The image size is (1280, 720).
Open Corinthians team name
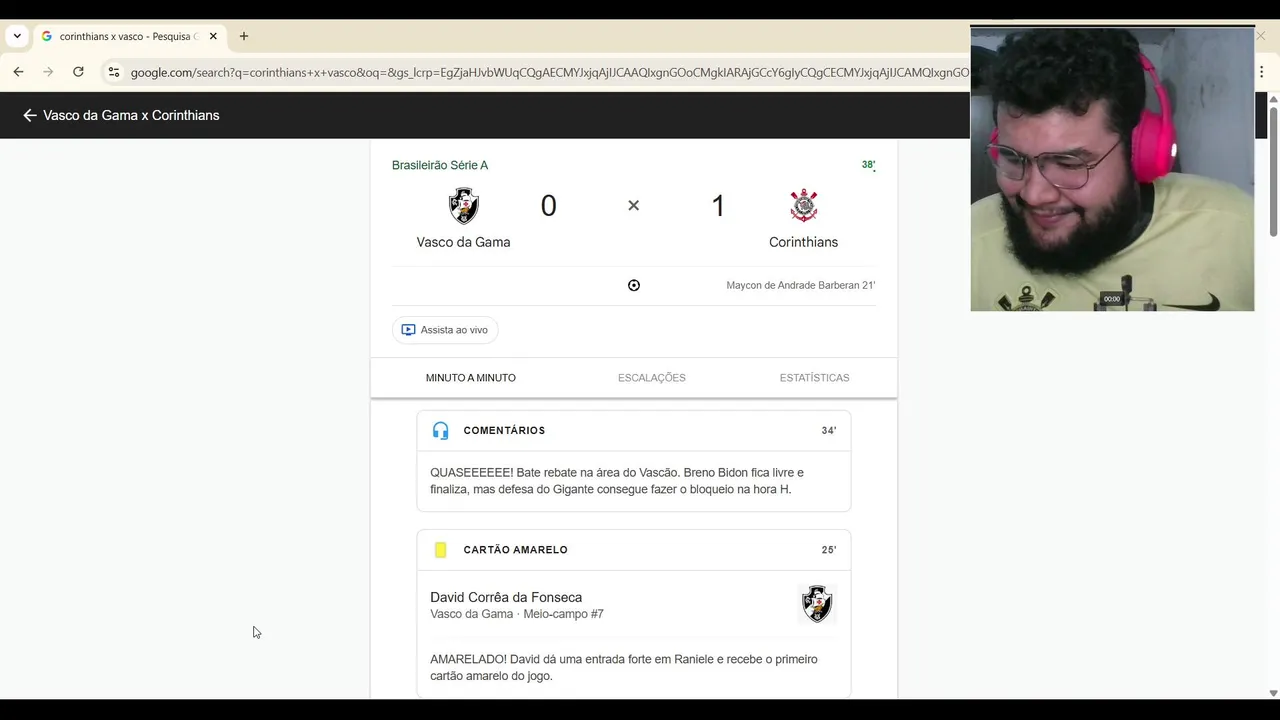pos(803,242)
